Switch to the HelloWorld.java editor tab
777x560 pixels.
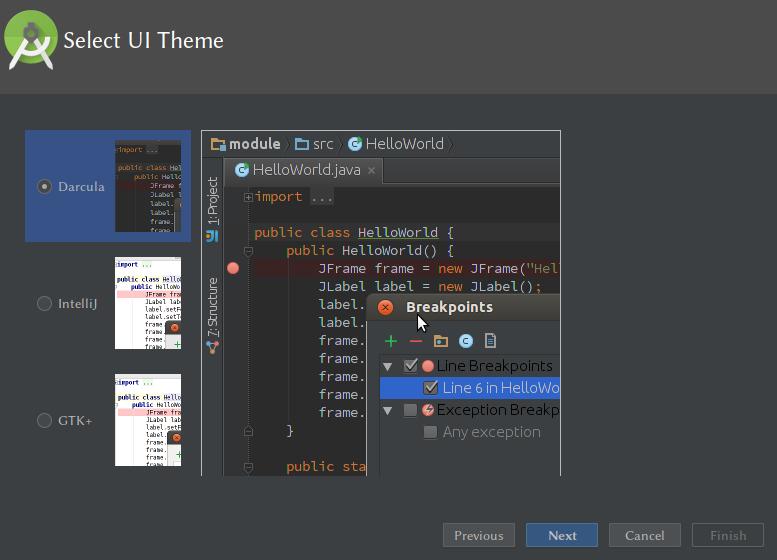(303, 171)
